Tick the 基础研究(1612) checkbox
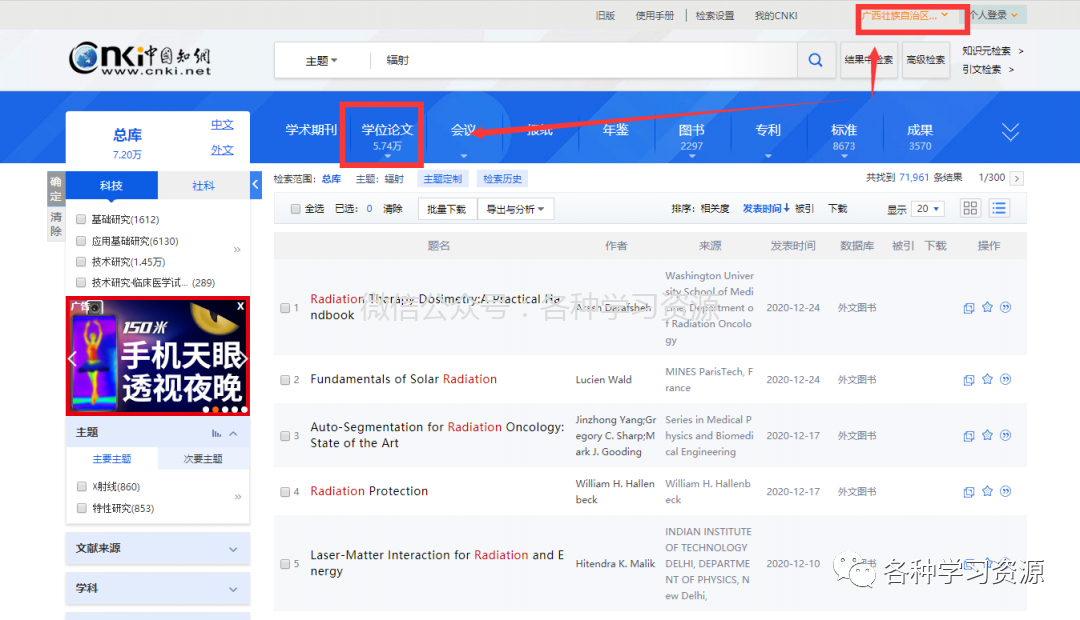This screenshot has height=620, width=1080. pos(81,219)
